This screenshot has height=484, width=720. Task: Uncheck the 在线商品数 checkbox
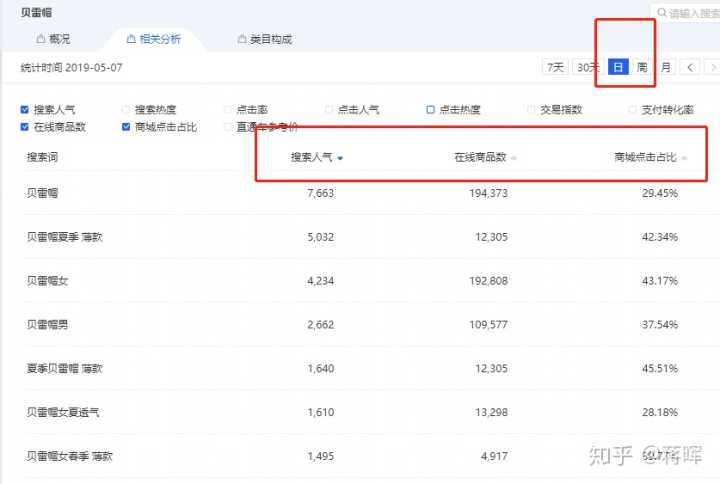pos(25,127)
